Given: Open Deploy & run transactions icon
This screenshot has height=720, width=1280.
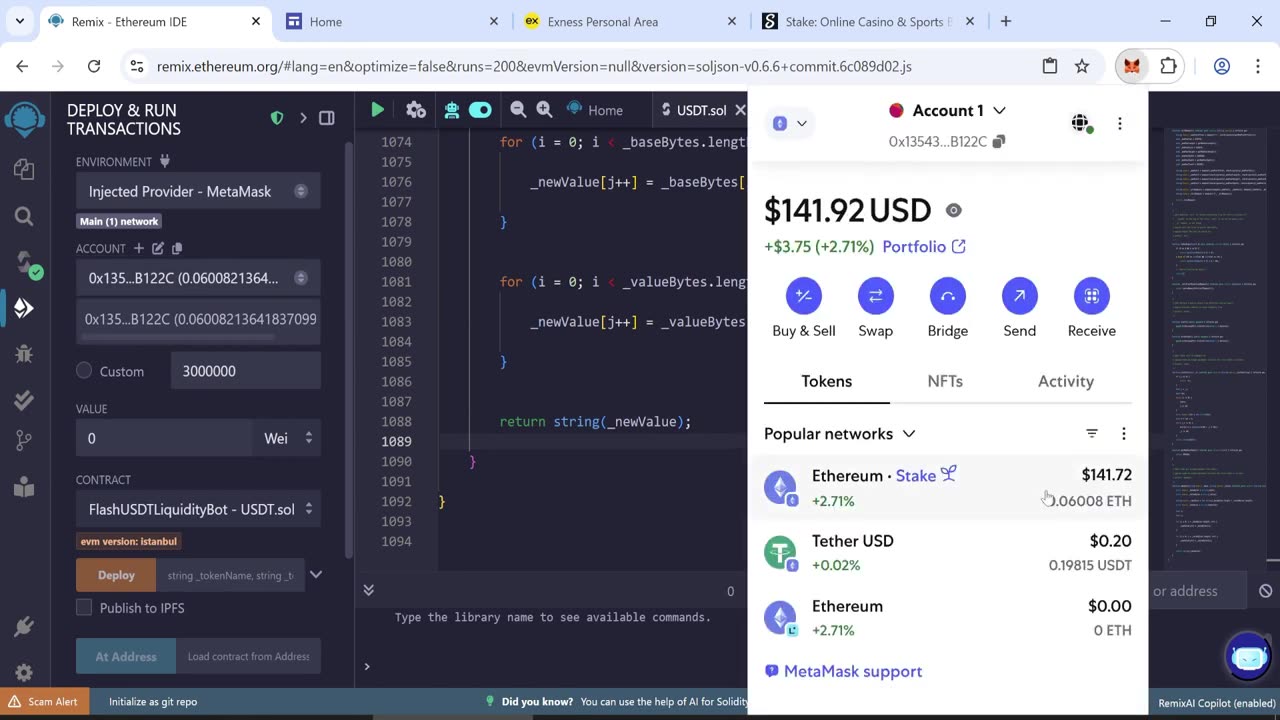Looking at the screenshot, I should [x=24, y=308].
